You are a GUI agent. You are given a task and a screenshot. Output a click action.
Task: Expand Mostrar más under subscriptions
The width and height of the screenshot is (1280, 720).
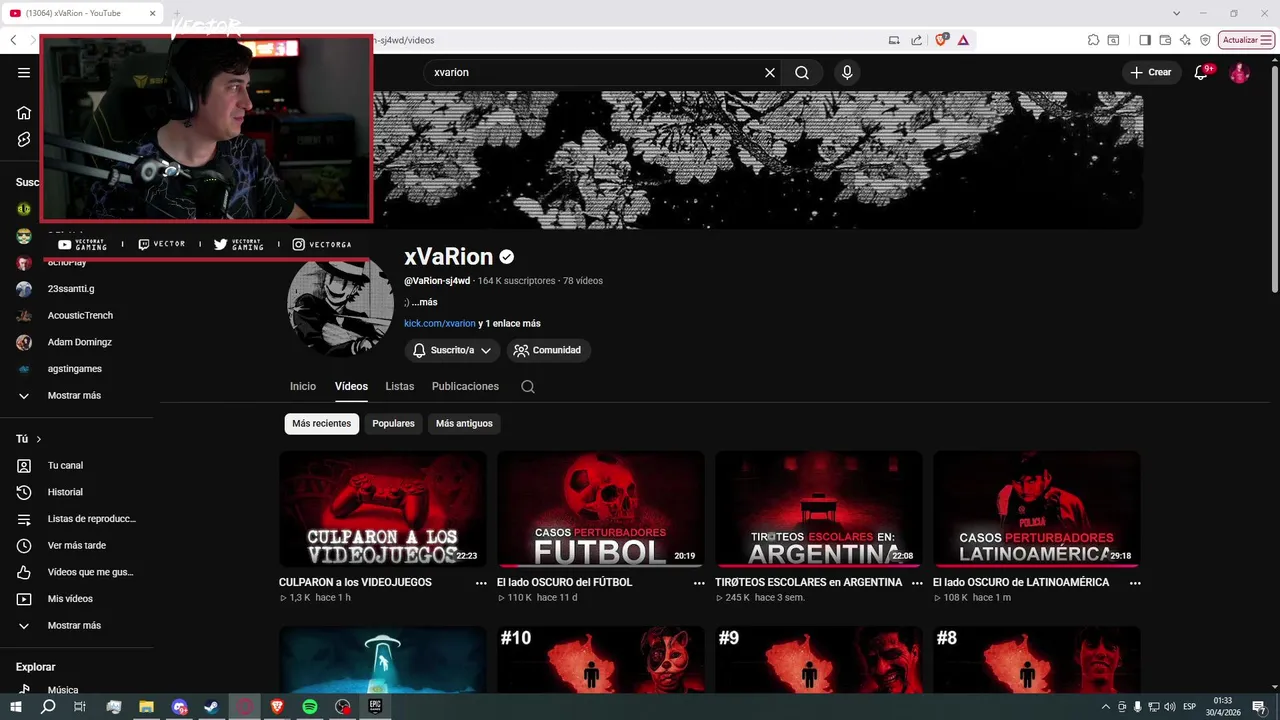click(76, 395)
